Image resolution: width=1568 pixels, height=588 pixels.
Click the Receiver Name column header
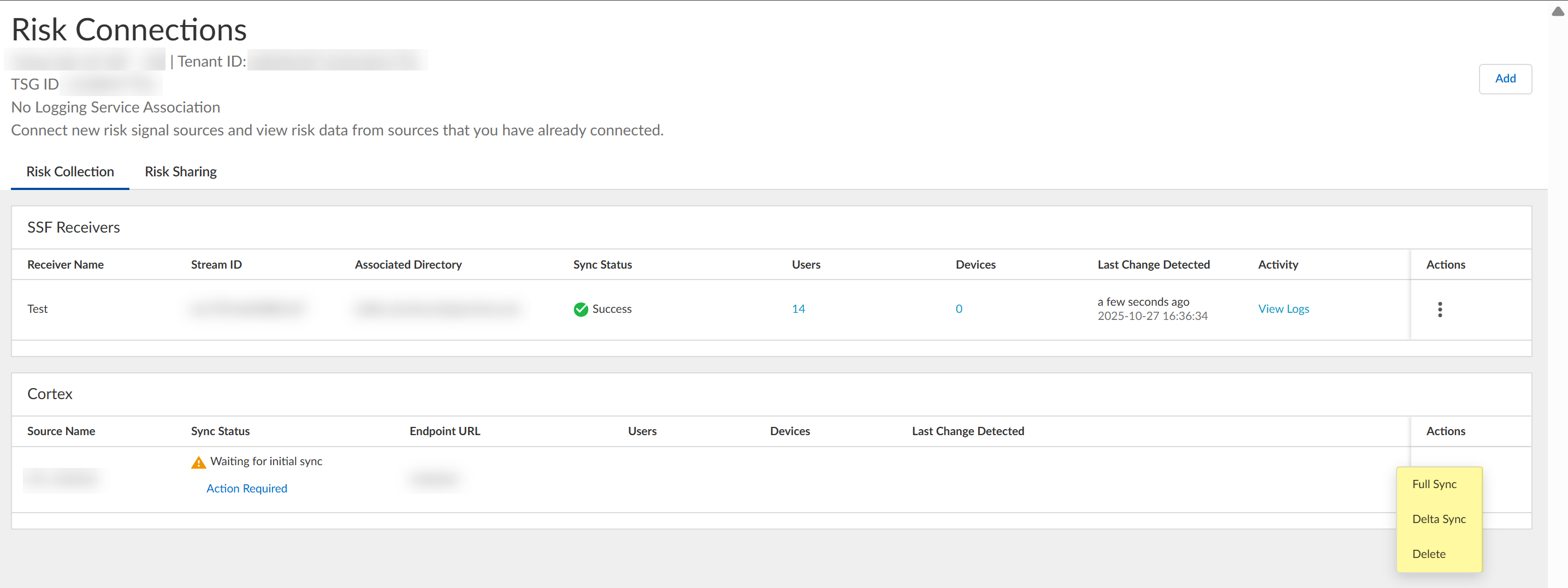coord(65,264)
